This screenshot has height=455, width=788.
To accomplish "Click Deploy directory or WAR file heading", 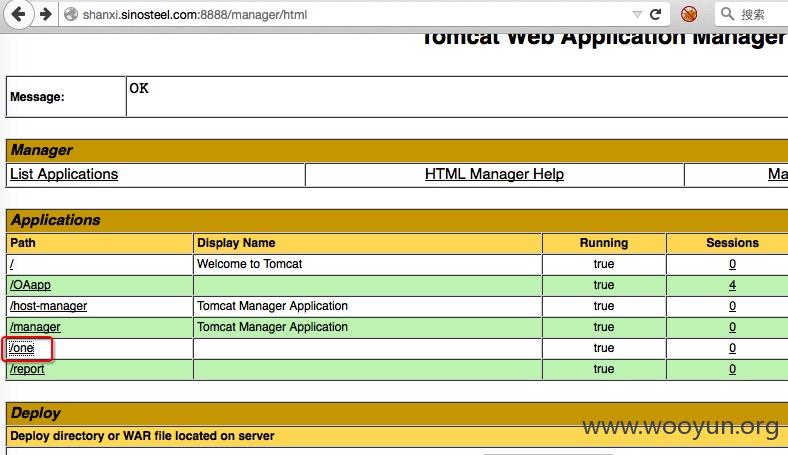I will pyautogui.click(x=142, y=436).
